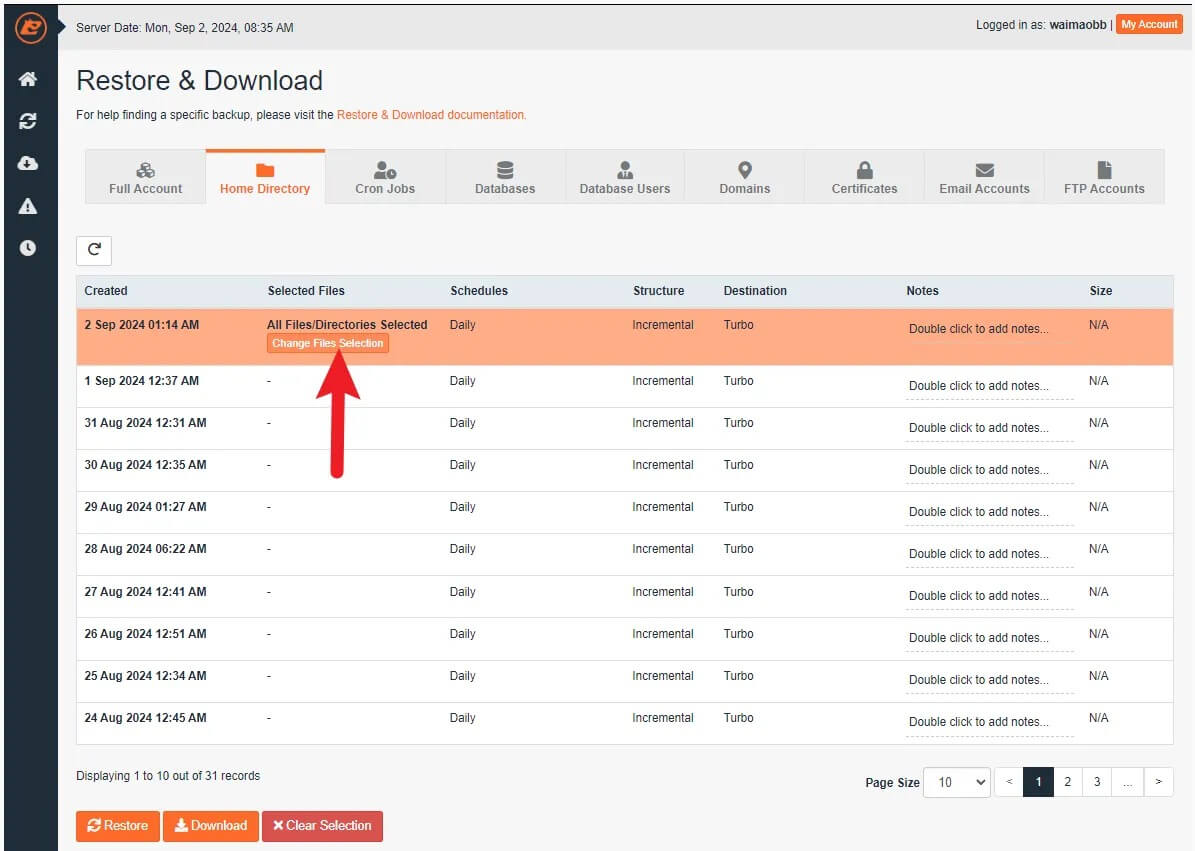
Task: Expand the Page Size dropdown
Action: (957, 782)
